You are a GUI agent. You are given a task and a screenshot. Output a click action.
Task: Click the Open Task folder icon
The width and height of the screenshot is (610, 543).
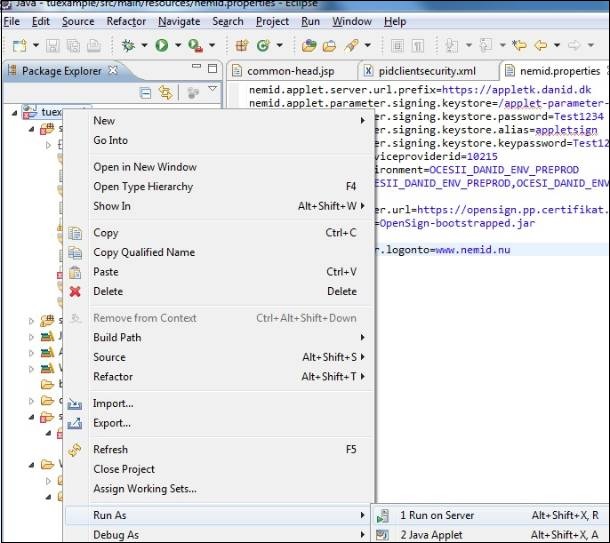tap(329, 46)
